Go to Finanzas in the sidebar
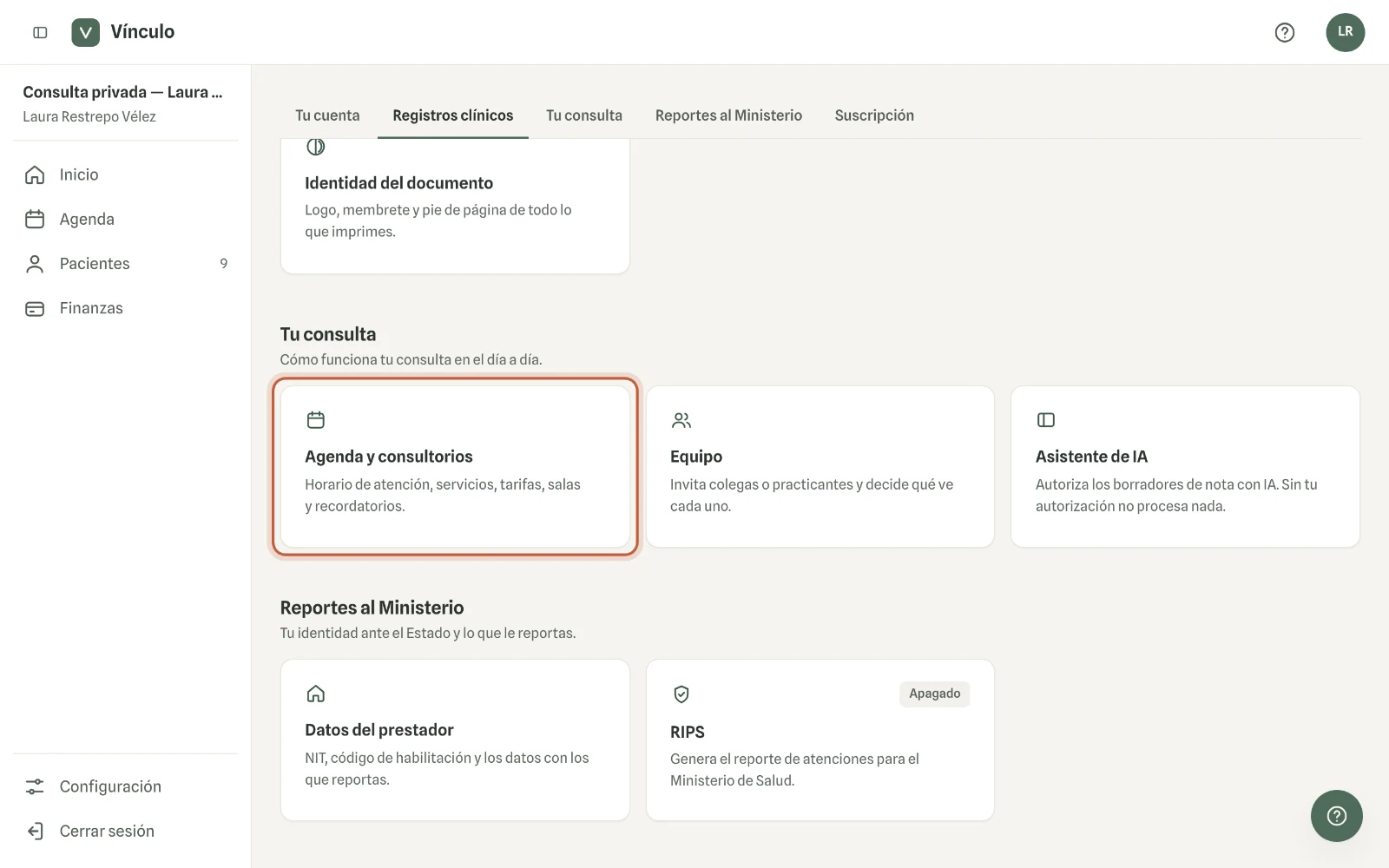Screen dimensions: 1389x868 point(126,308)
